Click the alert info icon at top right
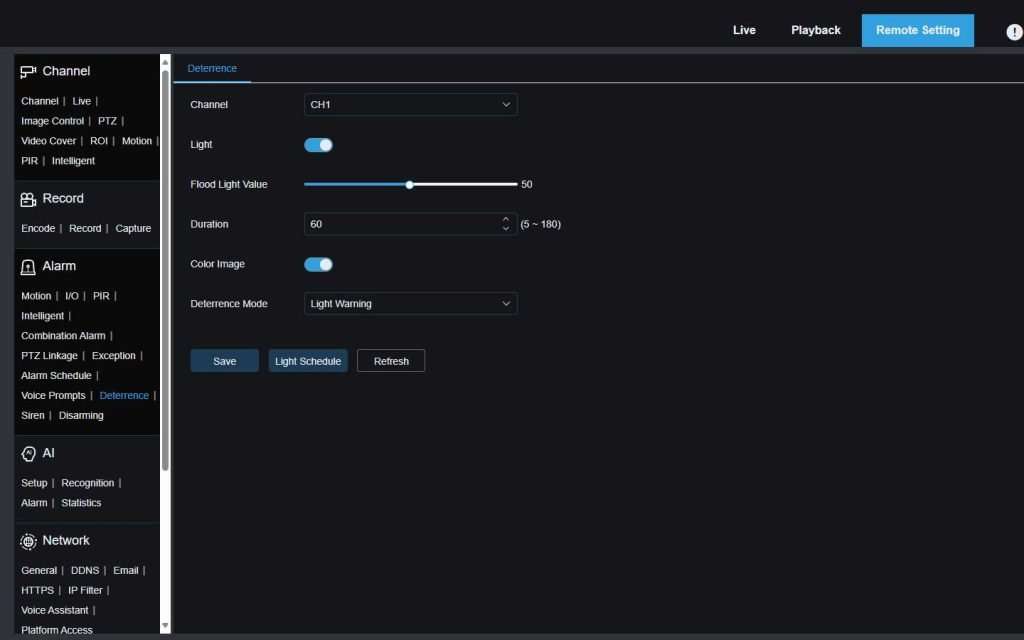Screen dimensions: 1024x640 click(1014, 32)
